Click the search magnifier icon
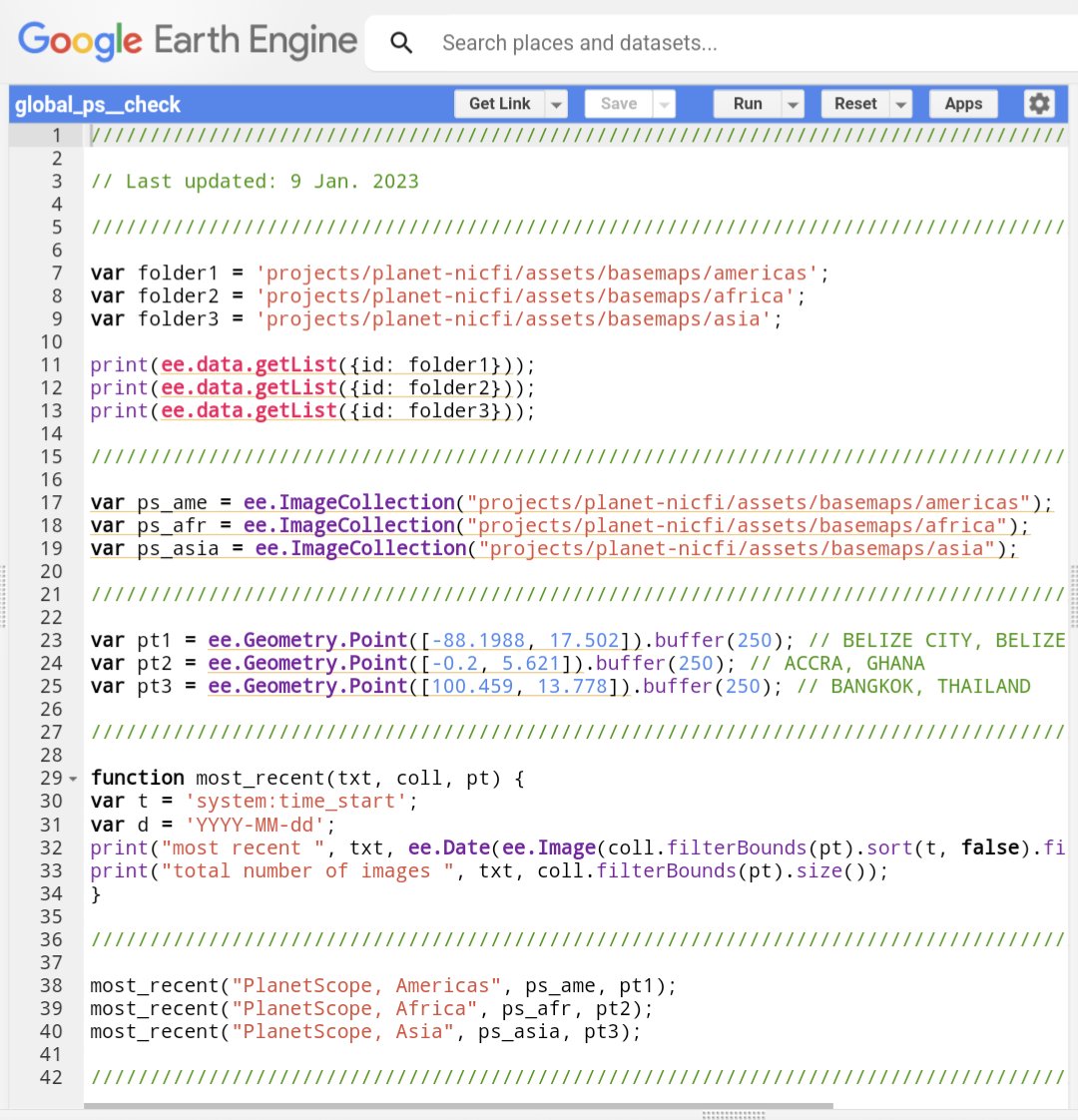 click(x=401, y=43)
